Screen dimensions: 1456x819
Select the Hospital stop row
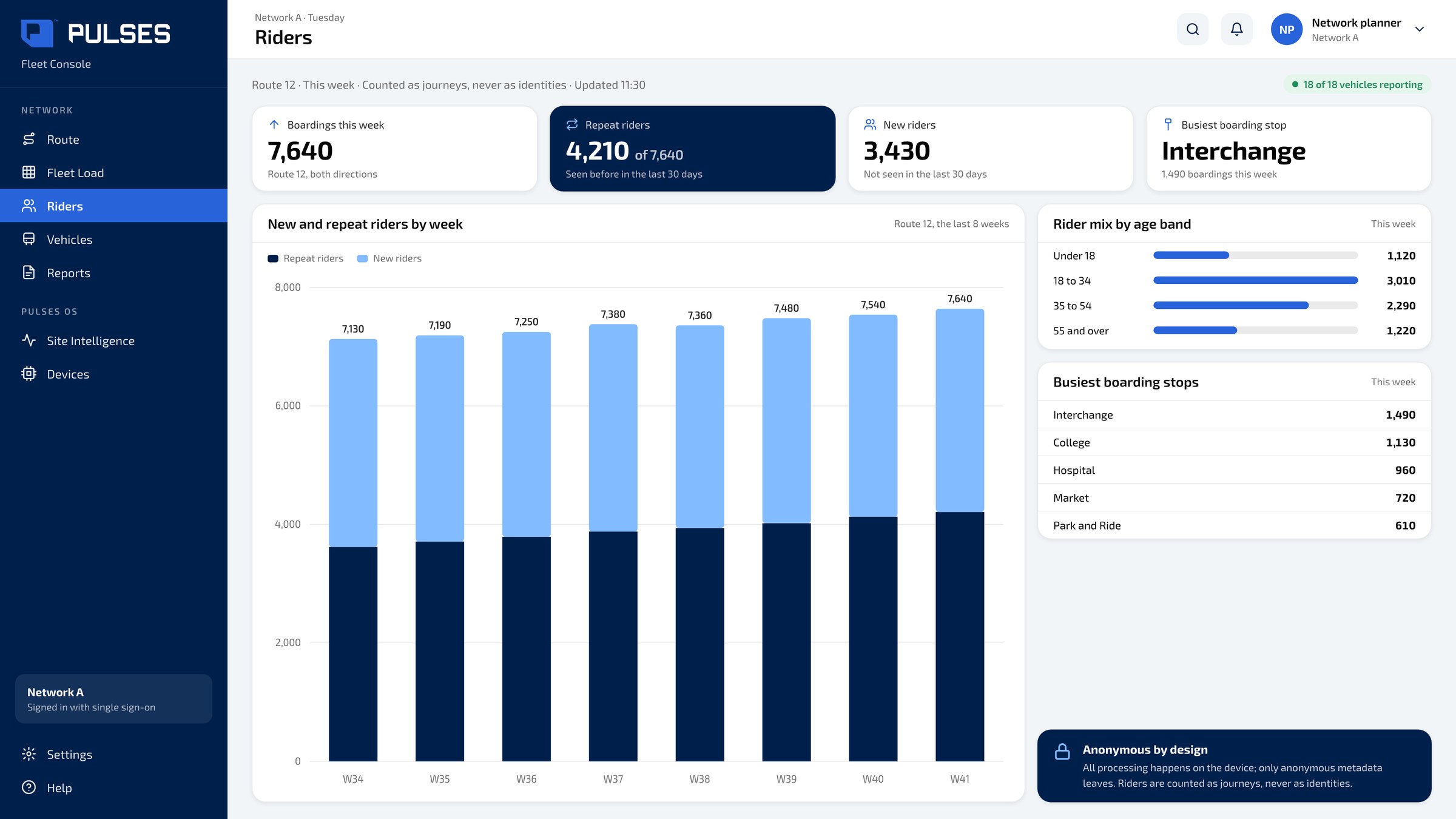(1234, 470)
